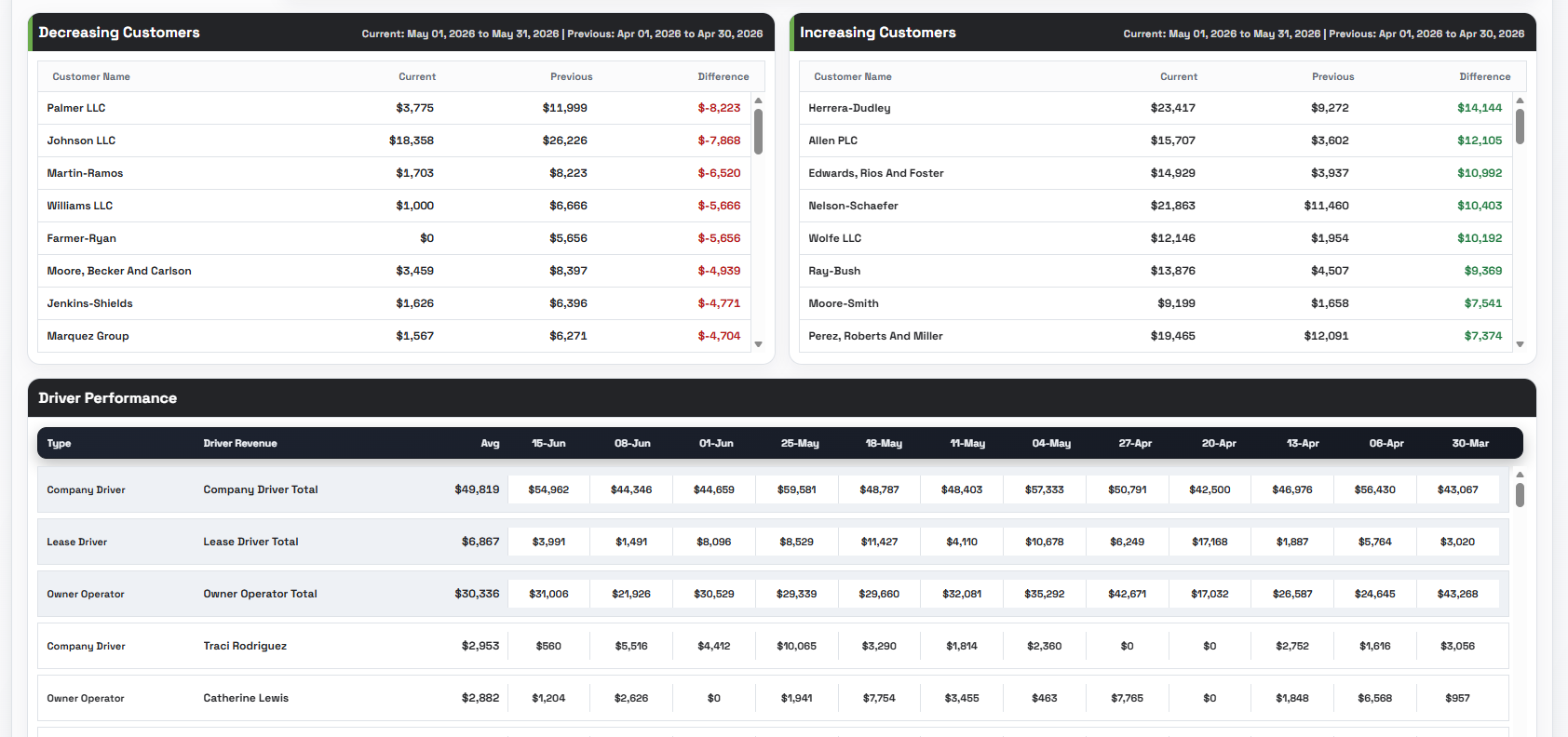Click the Avg column header

[490, 444]
